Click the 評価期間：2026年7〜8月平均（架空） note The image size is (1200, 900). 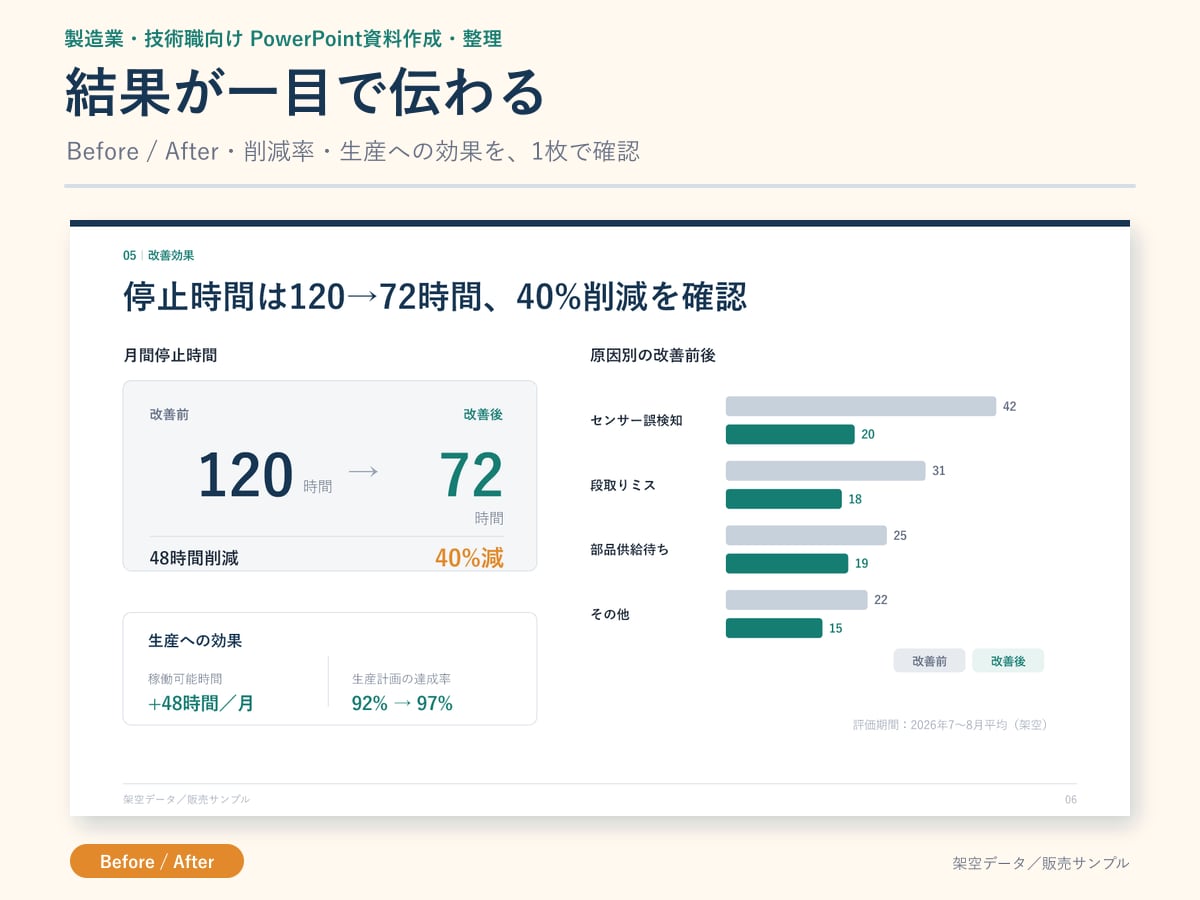(950, 724)
